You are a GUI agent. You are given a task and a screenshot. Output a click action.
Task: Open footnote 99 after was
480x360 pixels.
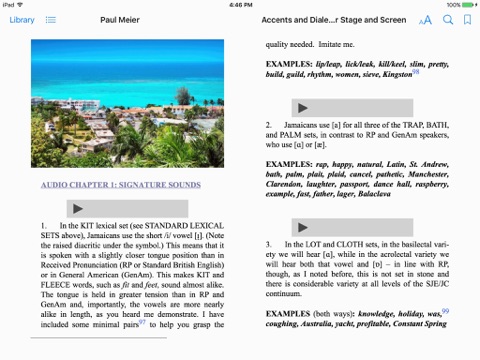pyautogui.click(x=445, y=311)
